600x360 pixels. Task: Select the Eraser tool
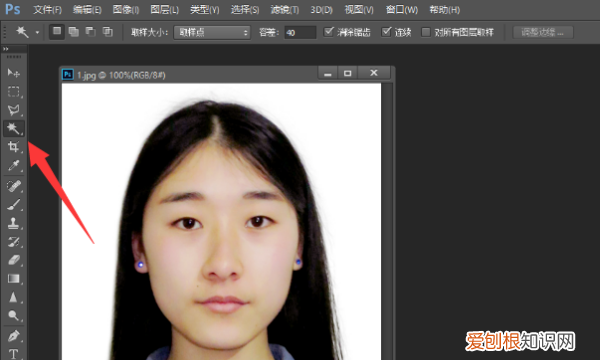[14, 260]
